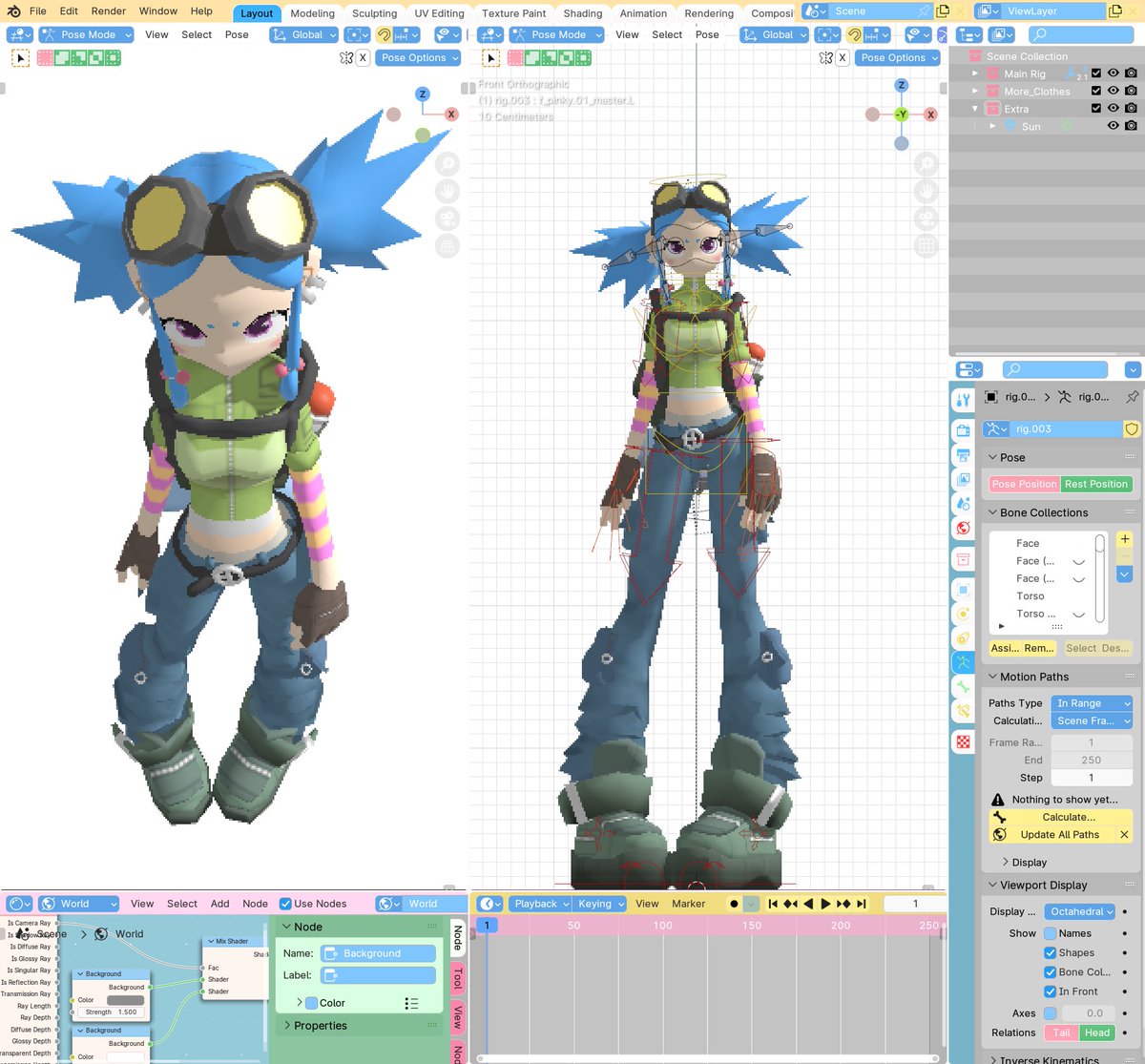The image size is (1145, 1064).
Task: Open the Render properties tab icon
Action: click(x=963, y=431)
